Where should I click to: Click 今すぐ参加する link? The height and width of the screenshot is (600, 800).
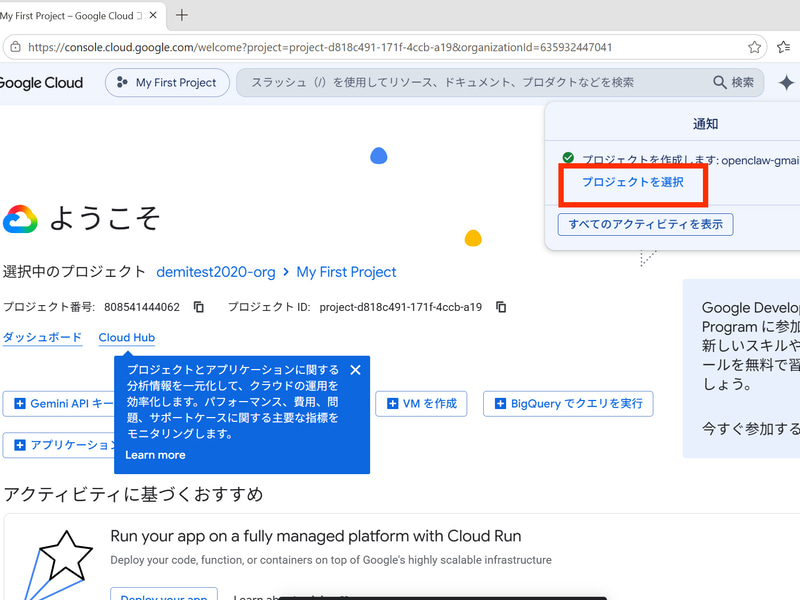pyautogui.click(x=750, y=429)
